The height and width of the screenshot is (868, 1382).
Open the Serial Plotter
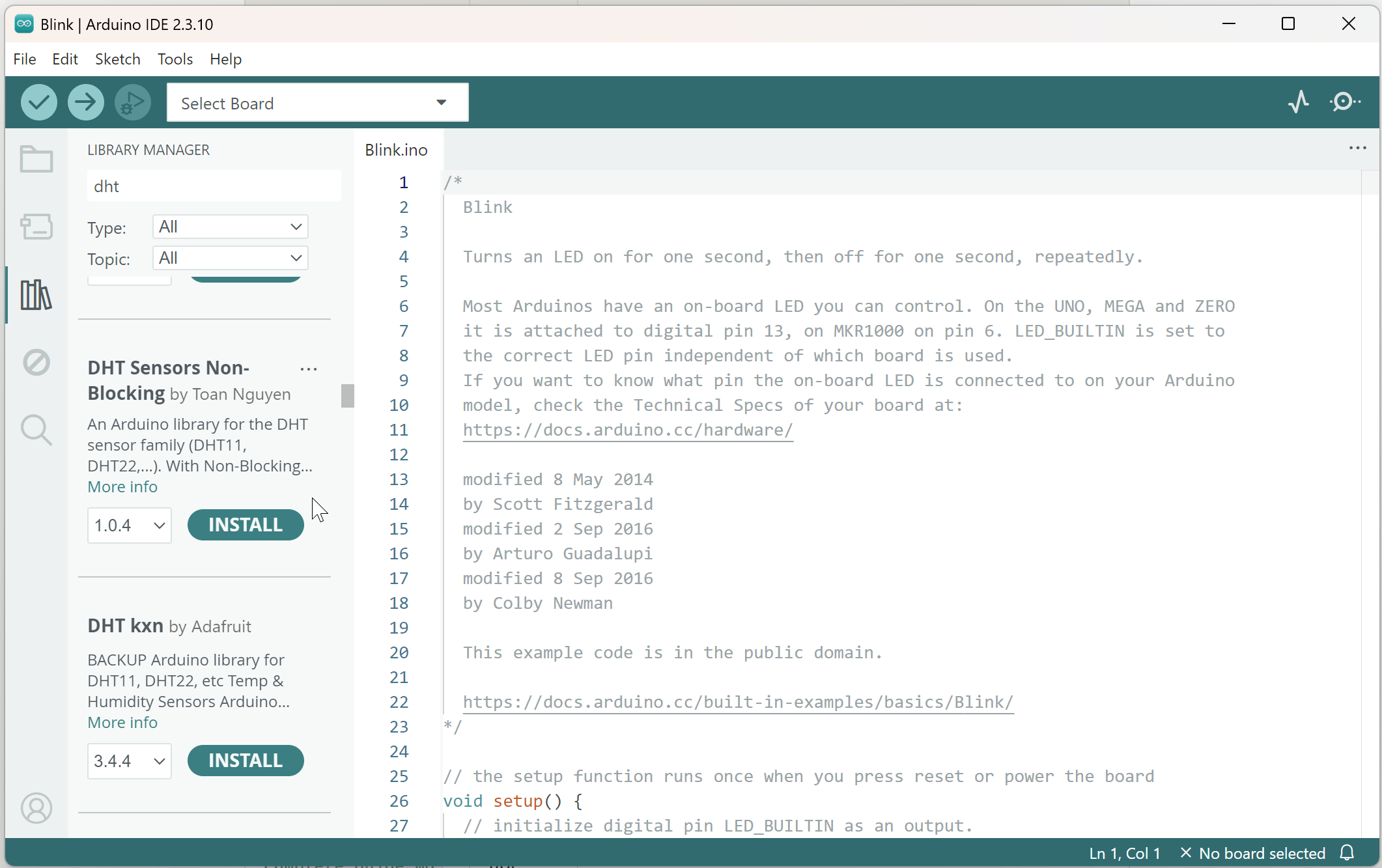[x=1299, y=102]
